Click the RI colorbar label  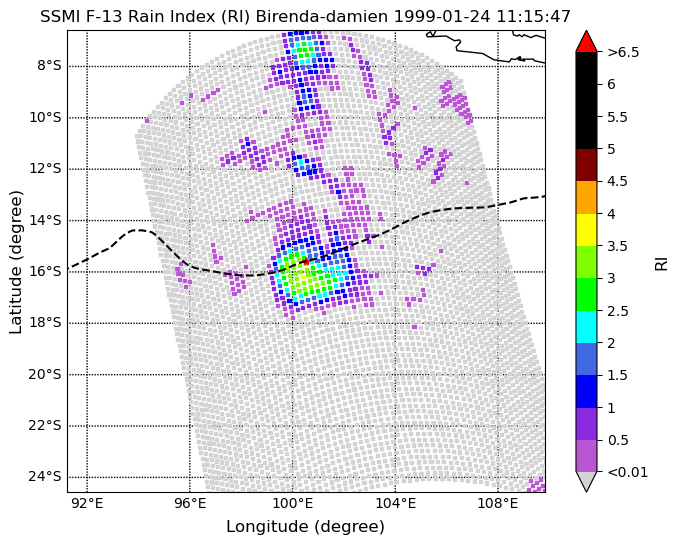click(x=662, y=262)
